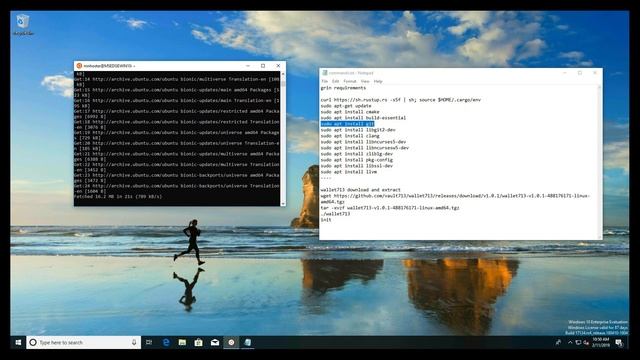The image size is (640, 360).
Task: Open Task View from the taskbar
Action: click(149, 342)
